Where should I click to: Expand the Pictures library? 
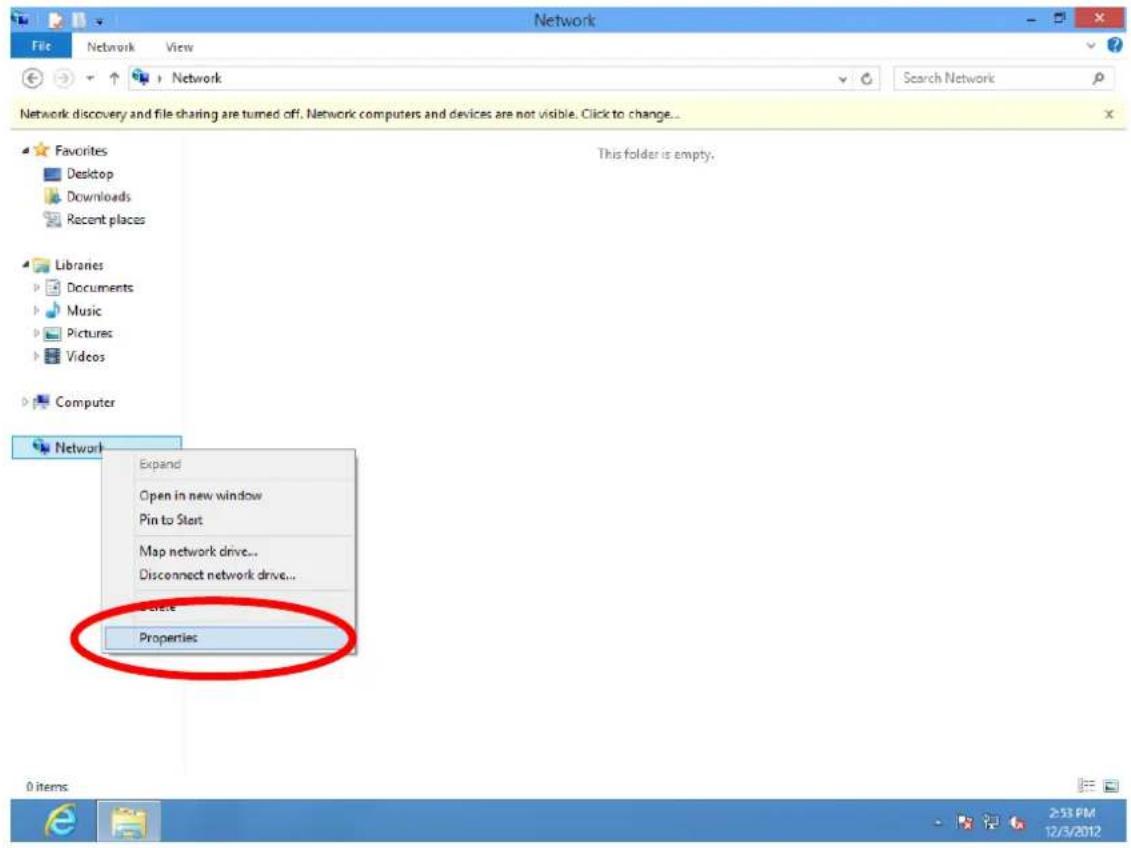[36, 333]
